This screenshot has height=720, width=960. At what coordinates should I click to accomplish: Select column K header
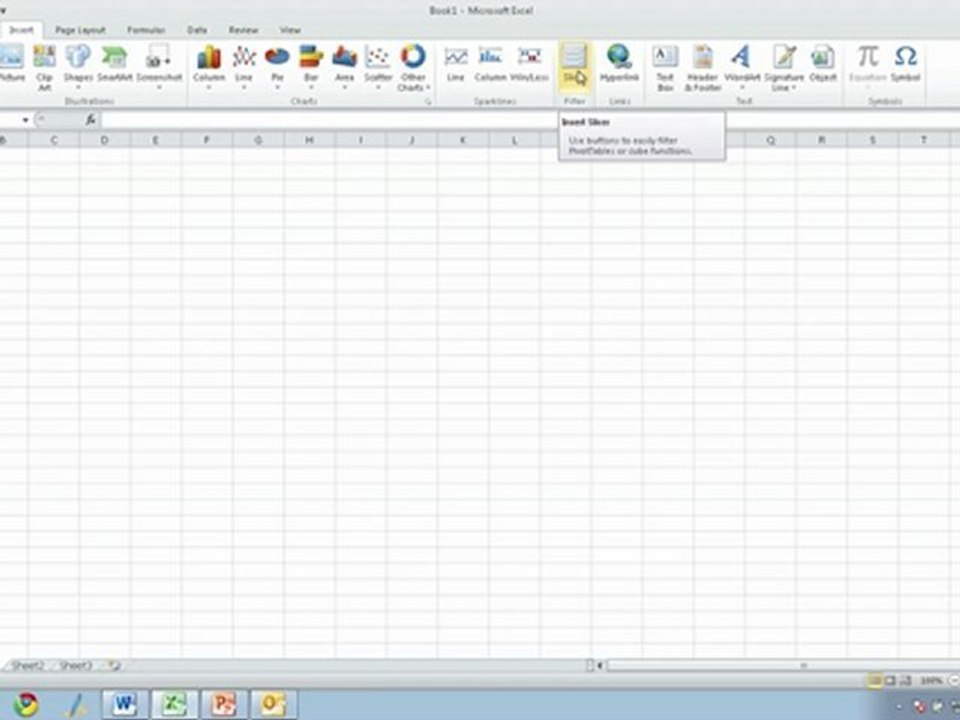(x=463, y=140)
